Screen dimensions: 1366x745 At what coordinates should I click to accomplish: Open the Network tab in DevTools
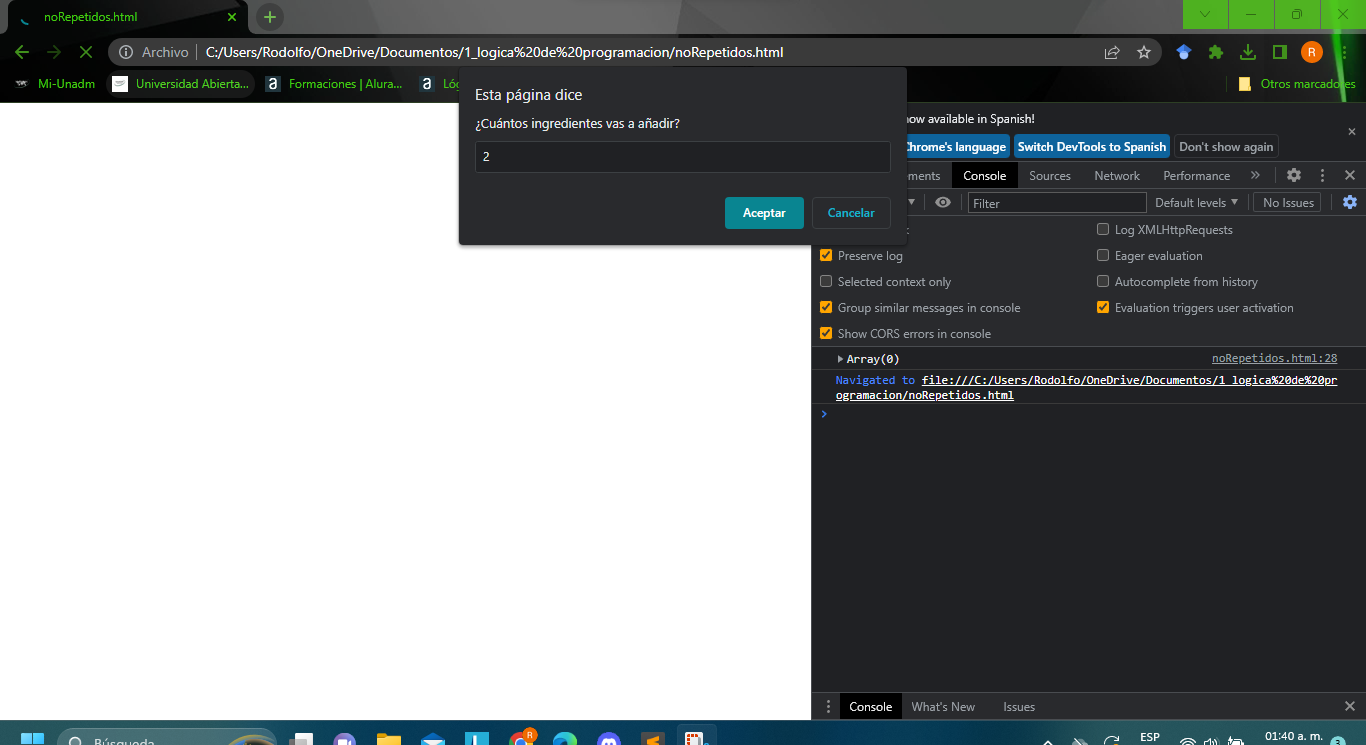coord(1117,176)
